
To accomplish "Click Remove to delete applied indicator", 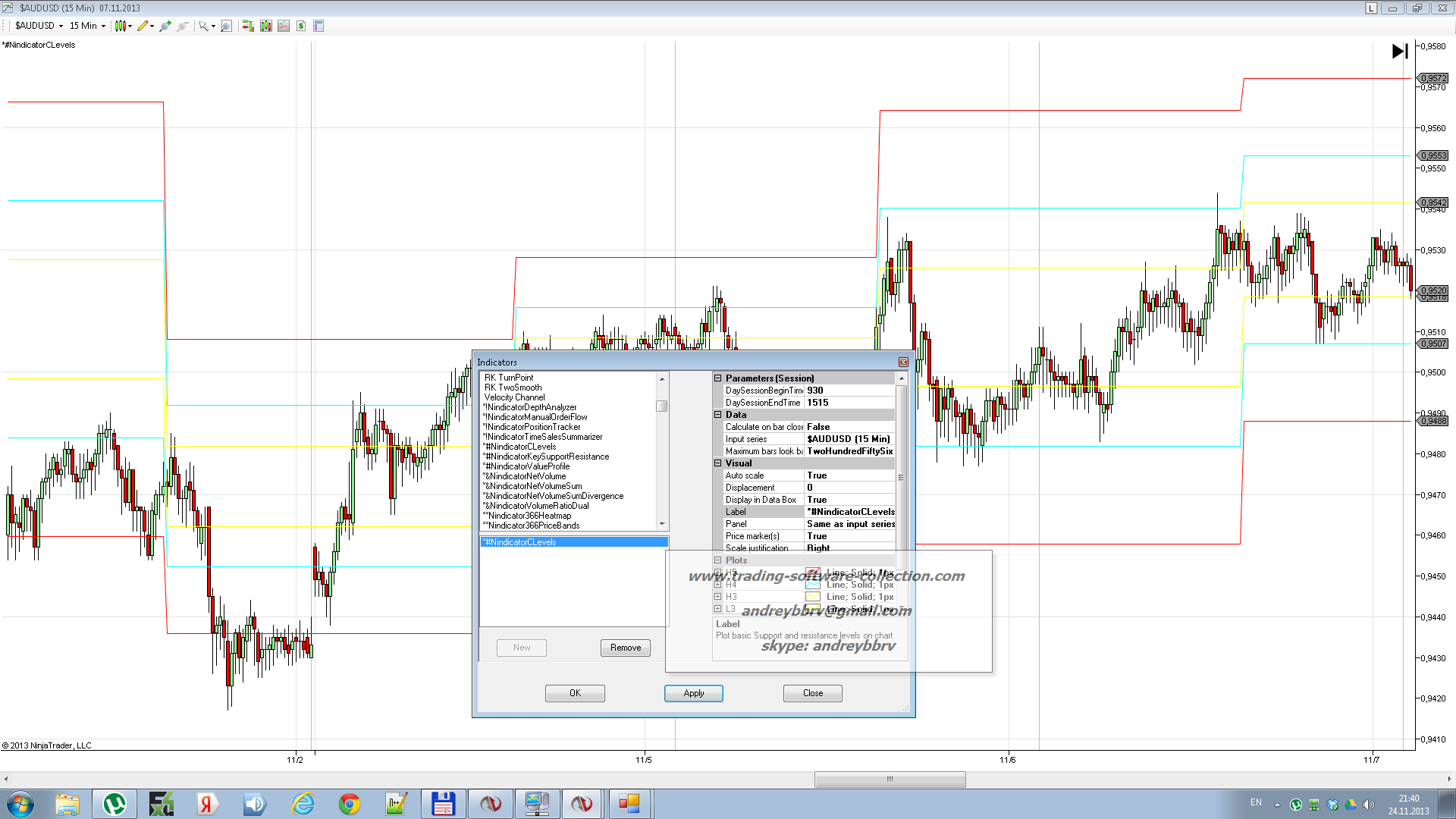I will 625,648.
